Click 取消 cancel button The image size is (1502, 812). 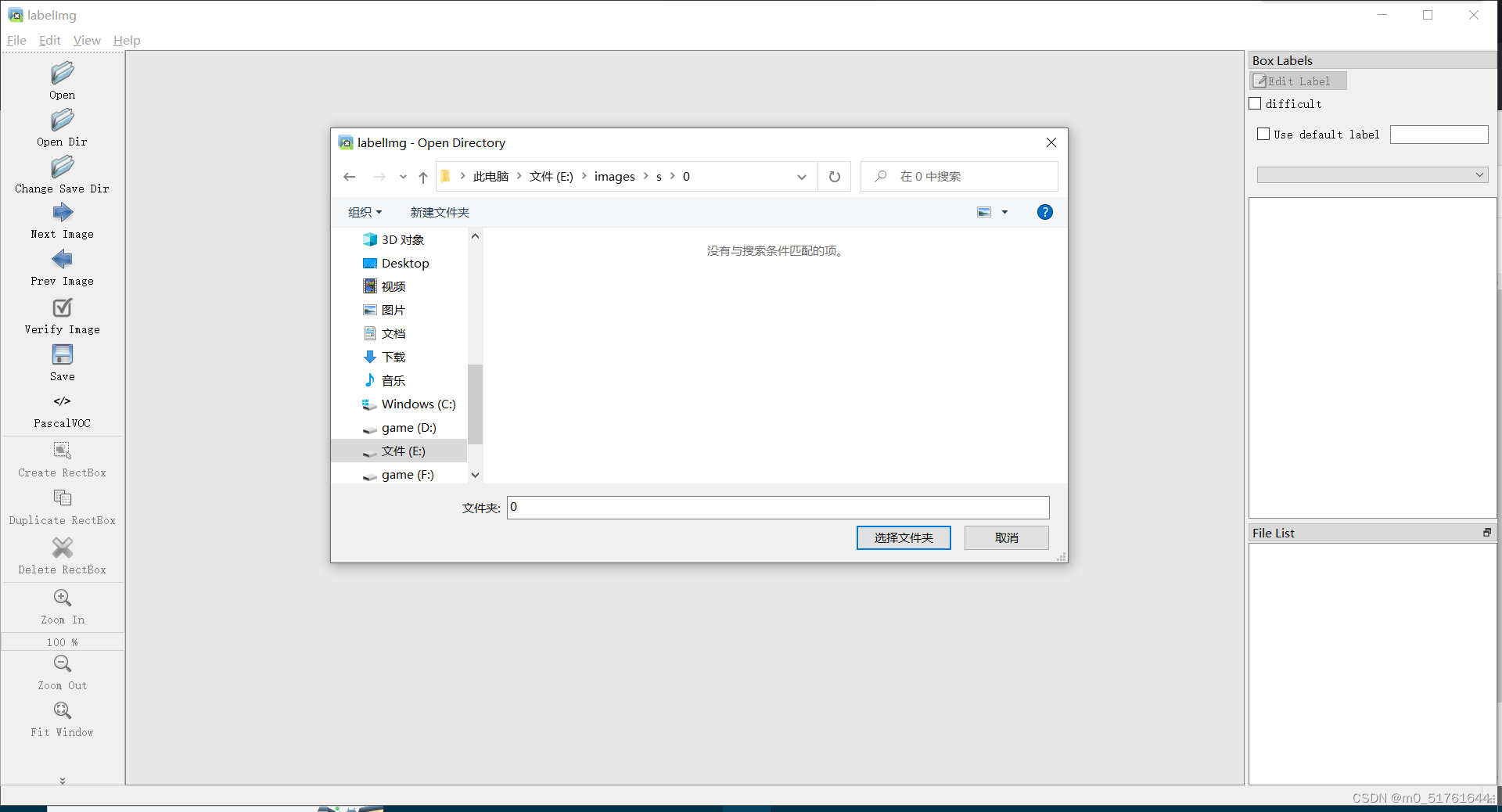coord(1006,537)
